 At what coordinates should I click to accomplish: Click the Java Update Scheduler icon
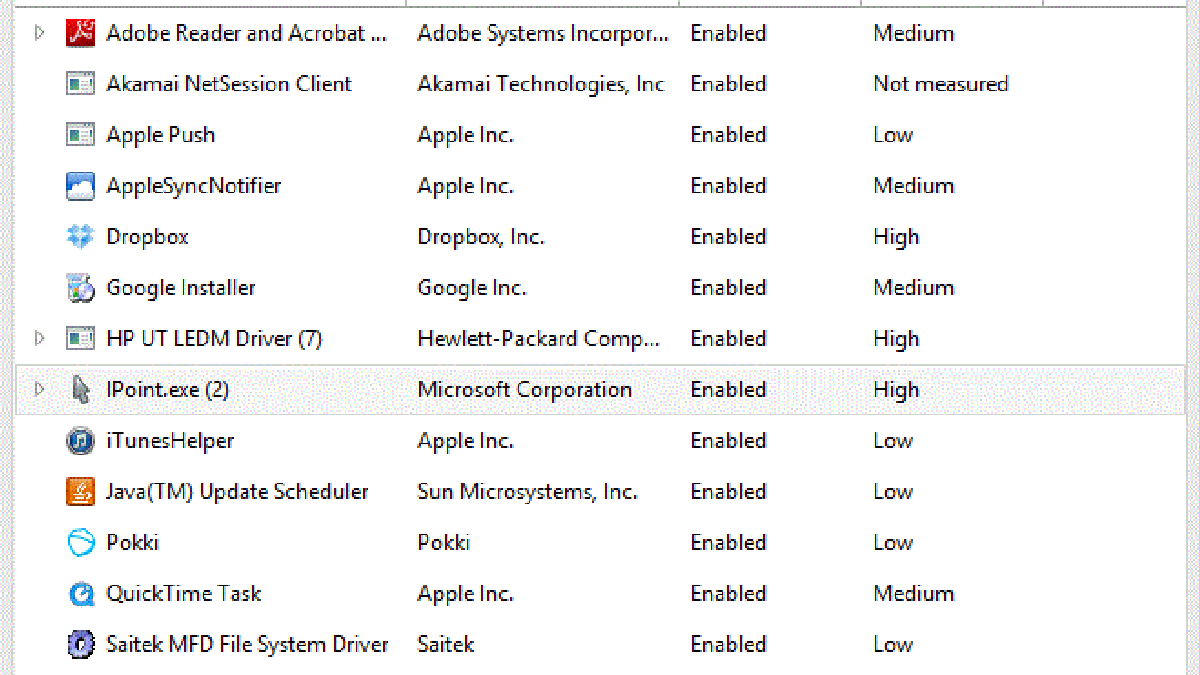[80, 492]
